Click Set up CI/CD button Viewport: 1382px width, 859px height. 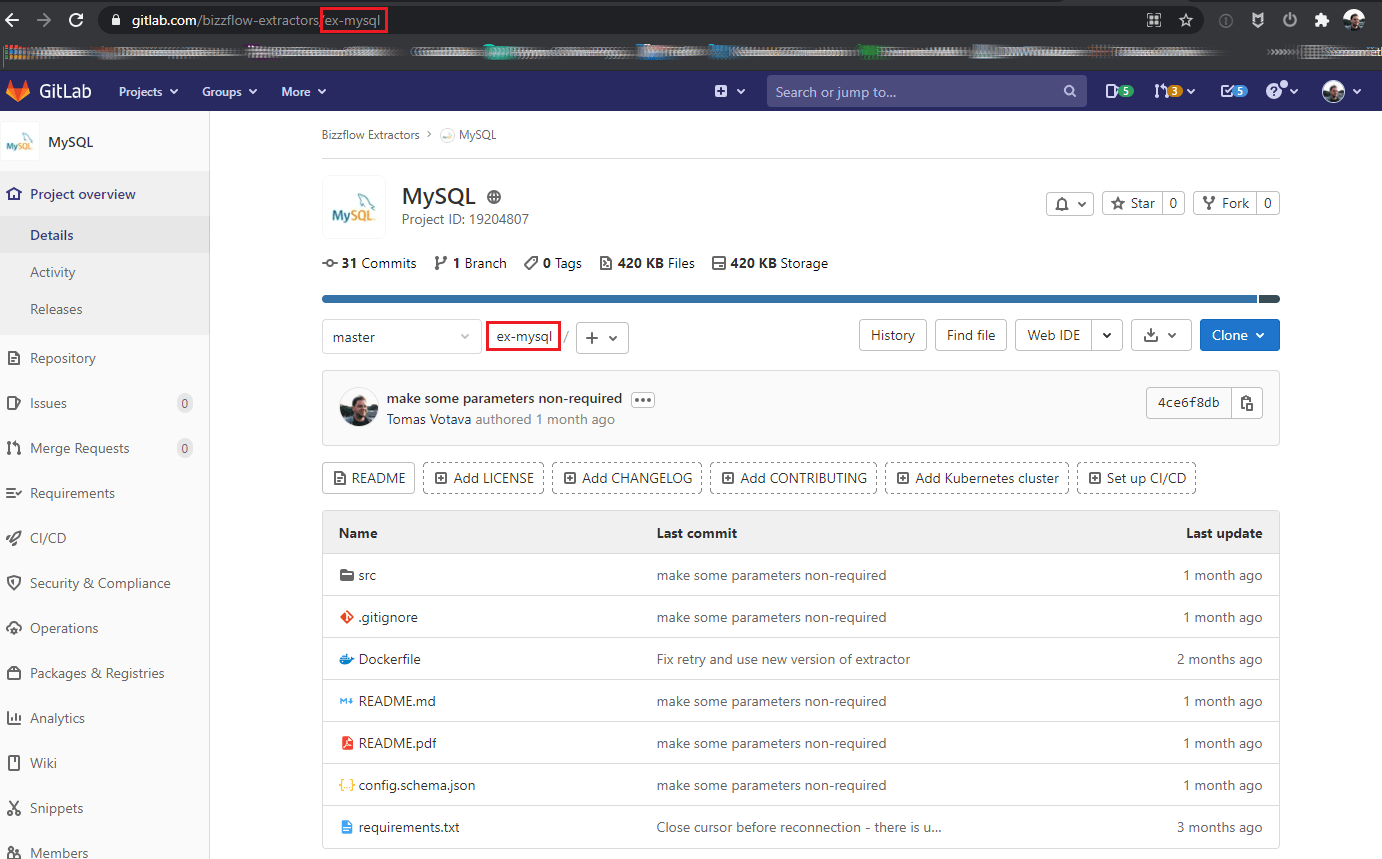[x=1137, y=478]
